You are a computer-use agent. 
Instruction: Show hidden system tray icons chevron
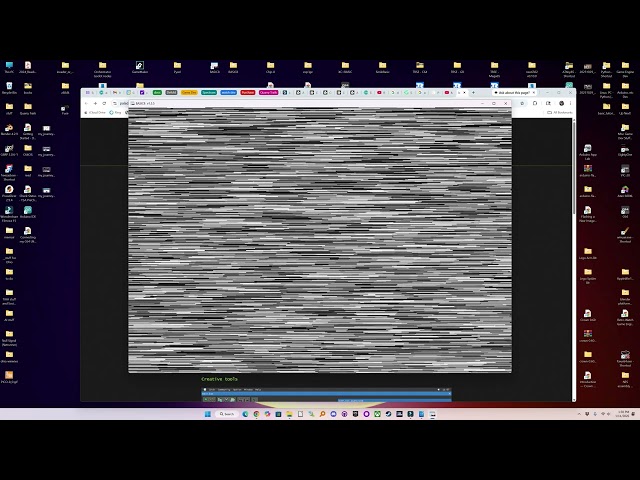[579, 414]
